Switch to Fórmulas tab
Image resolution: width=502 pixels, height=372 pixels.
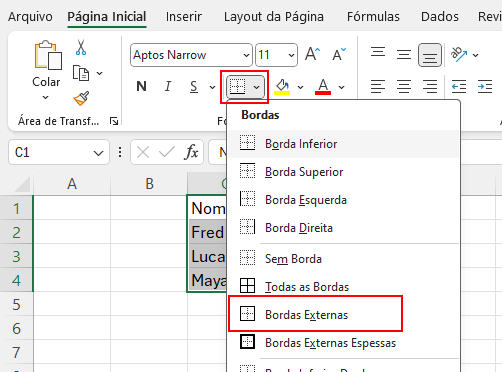[x=373, y=17]
